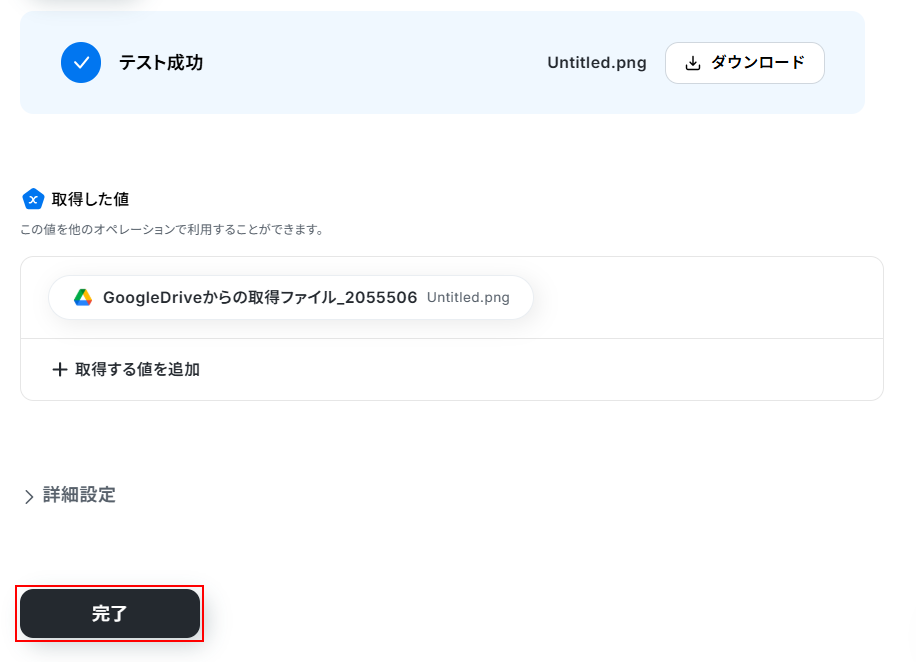916x662 pixels.
Task: Click the download arrow icon
Action: (x=693, y=63)
